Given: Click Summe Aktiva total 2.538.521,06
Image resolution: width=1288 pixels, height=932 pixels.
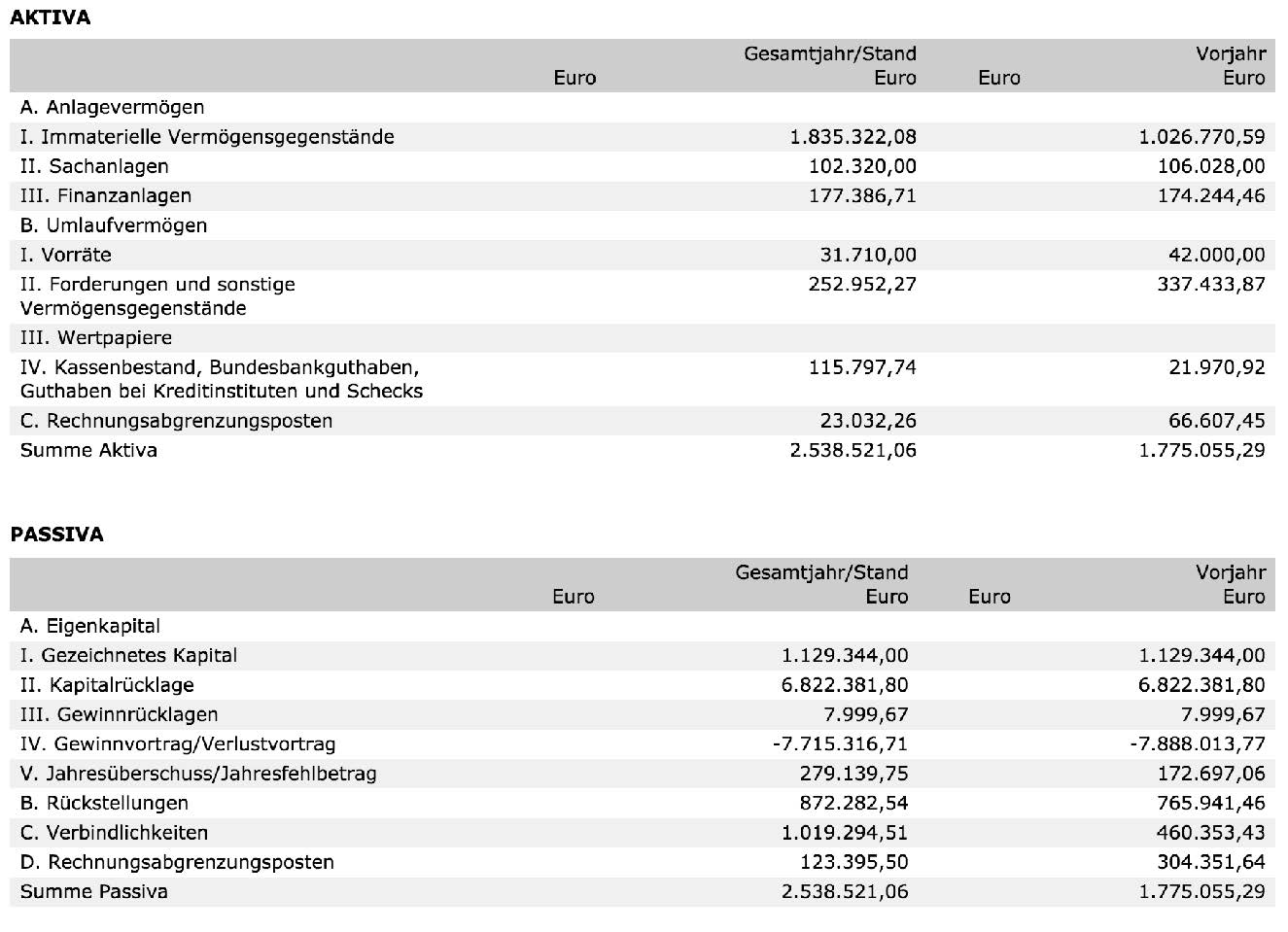Looking at the screenshot, I should click(x=852, y=451).
